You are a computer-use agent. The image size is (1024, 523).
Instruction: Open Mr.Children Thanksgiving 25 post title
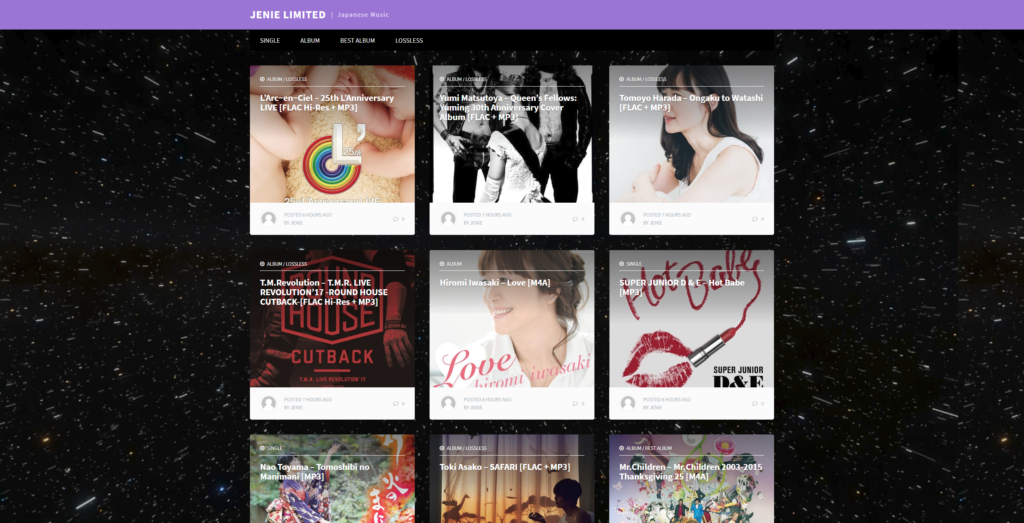[690, 471]
